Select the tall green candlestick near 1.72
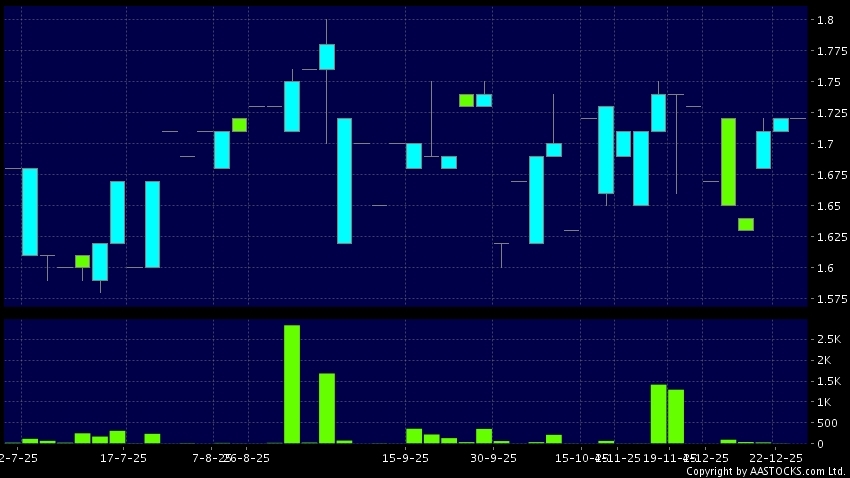The height and width of the screenshot is (478, 850). click(x=728, y=162)
